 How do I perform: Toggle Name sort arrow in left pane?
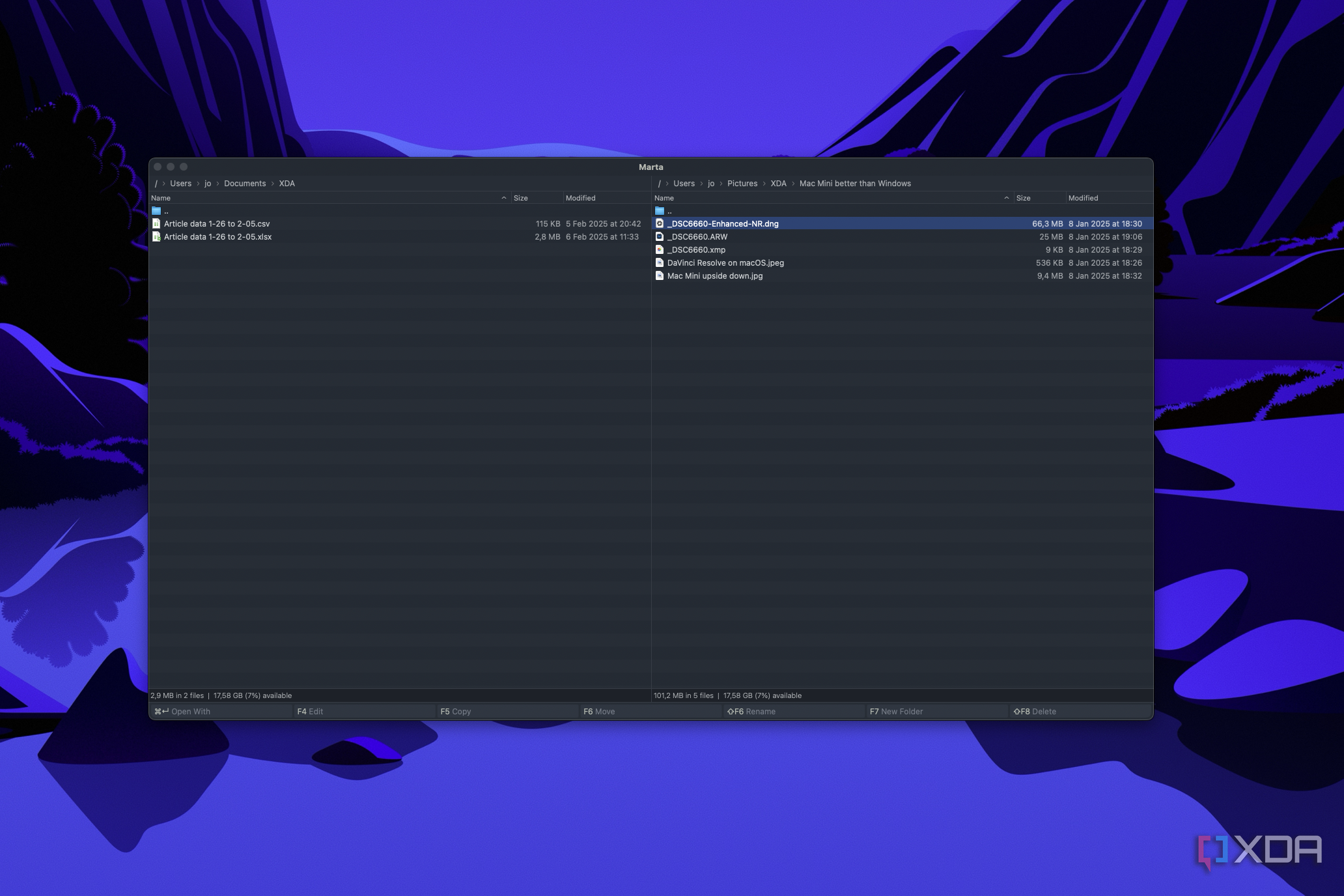click(x=504, y=198)
